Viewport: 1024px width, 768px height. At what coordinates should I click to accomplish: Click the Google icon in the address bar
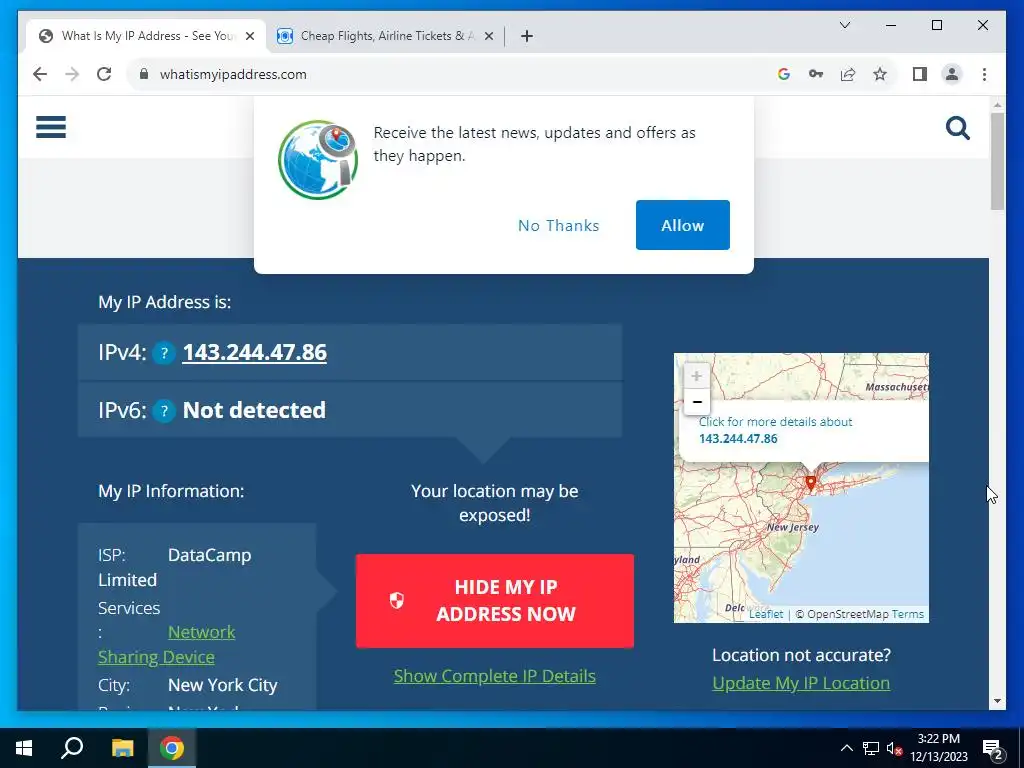pos(784,74)
